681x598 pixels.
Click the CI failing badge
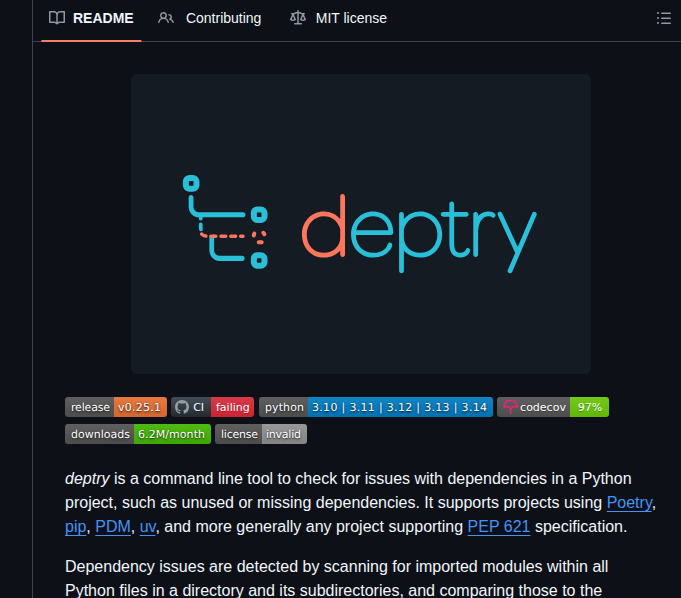(x=212, y=407)
